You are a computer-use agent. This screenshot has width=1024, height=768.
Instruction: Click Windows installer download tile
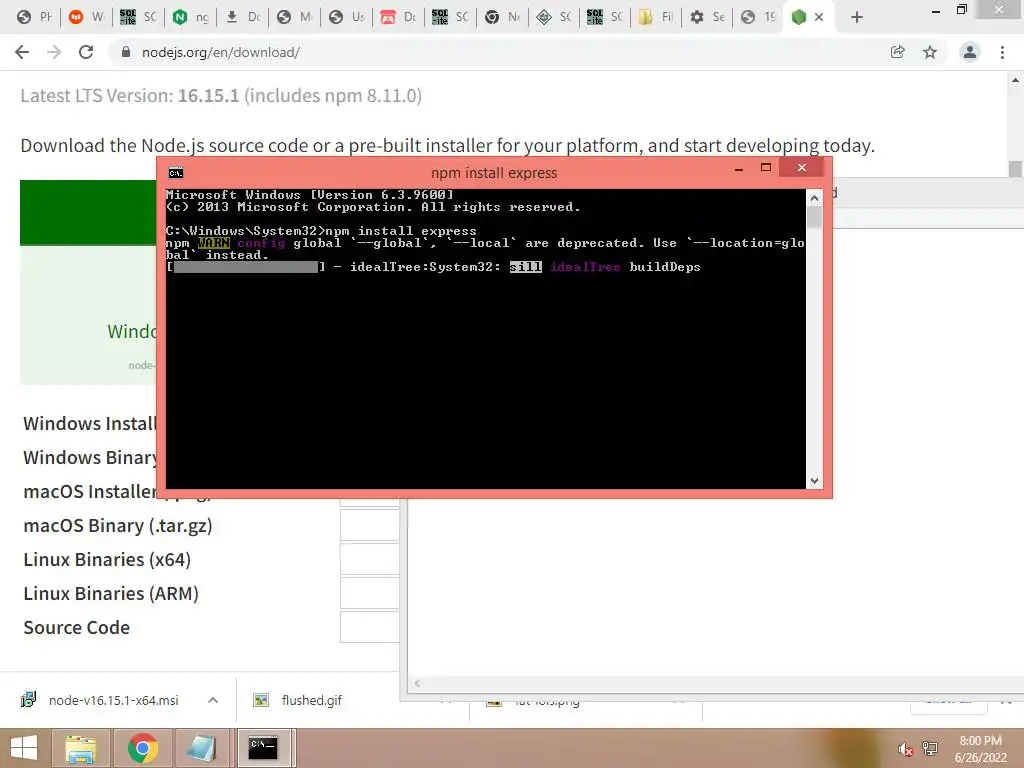(88, 315)
